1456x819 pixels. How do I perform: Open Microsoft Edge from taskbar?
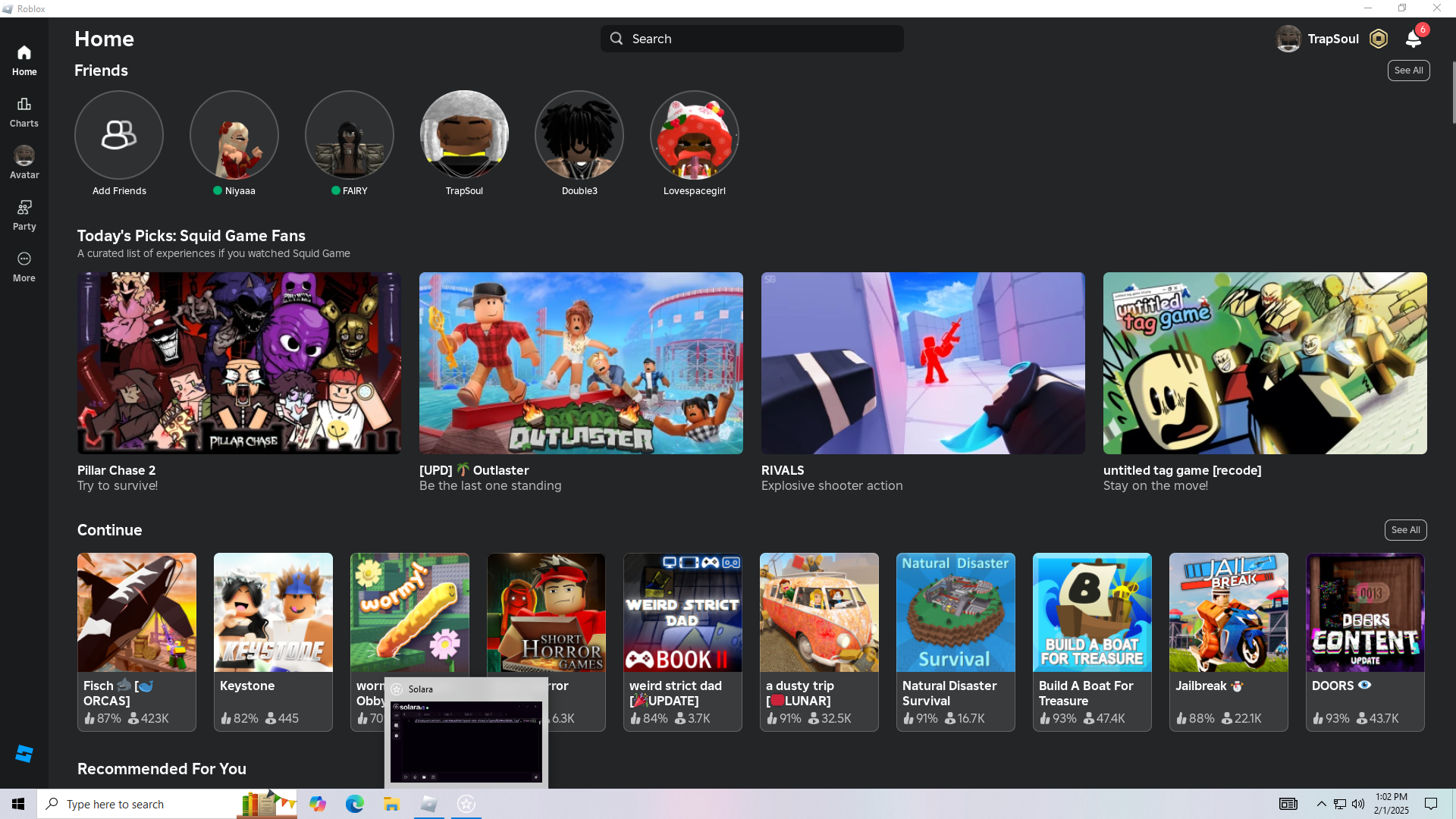coord(354,804)
